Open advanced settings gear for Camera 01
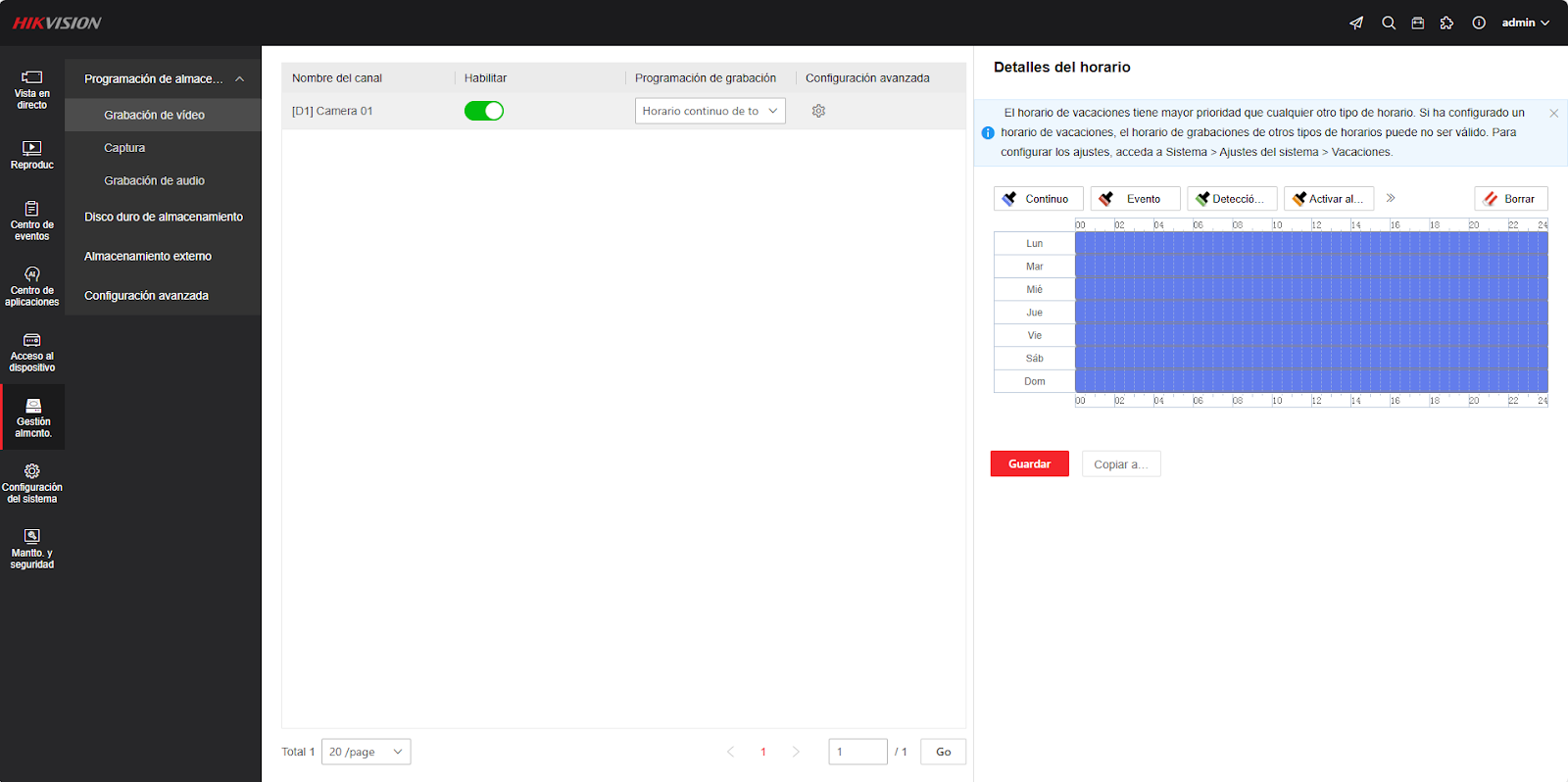Viewport: 1568px width, 782px height. coord(818,111)
